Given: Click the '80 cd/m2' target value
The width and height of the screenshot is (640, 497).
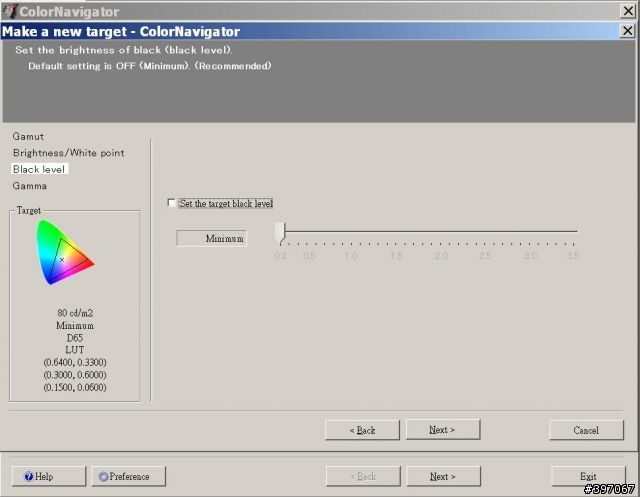Looking at the screenshot, I should click(75, 313).
